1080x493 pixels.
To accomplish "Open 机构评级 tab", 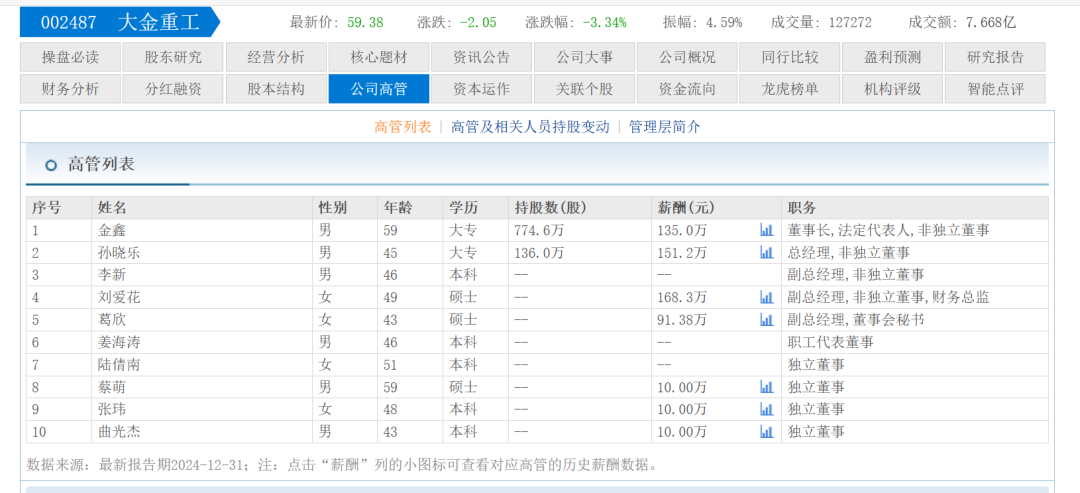I will (x=893, y=89).
